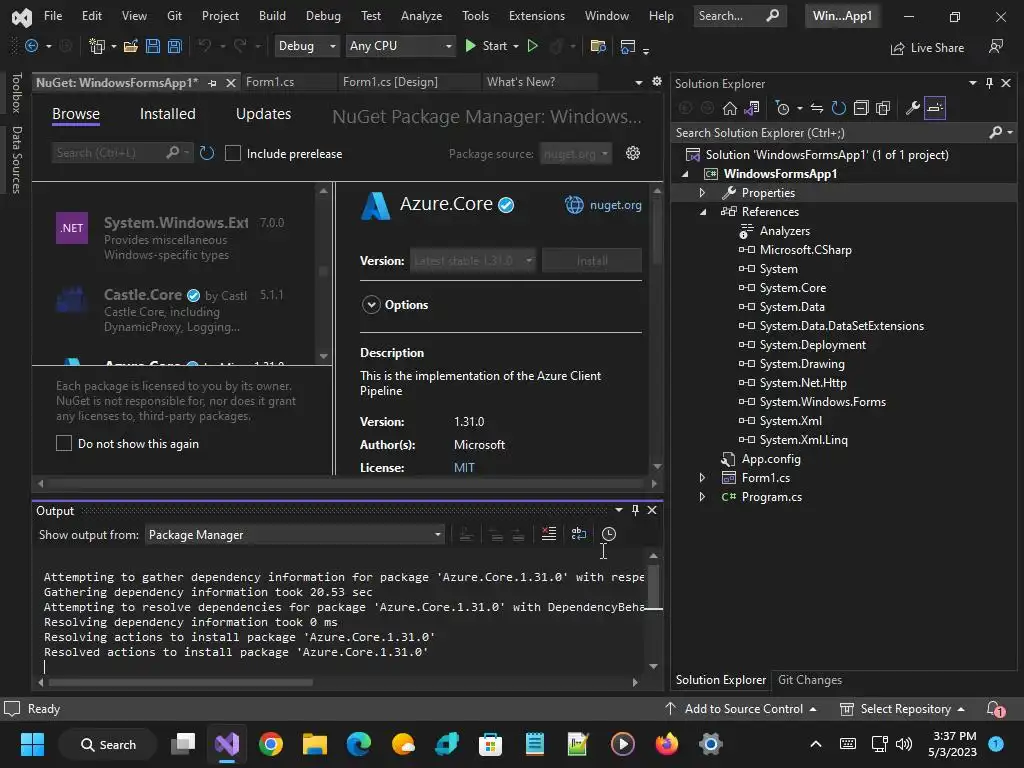Select App.config in Solution Explorer
1024x768 pixels.
(x=771, y=458)
